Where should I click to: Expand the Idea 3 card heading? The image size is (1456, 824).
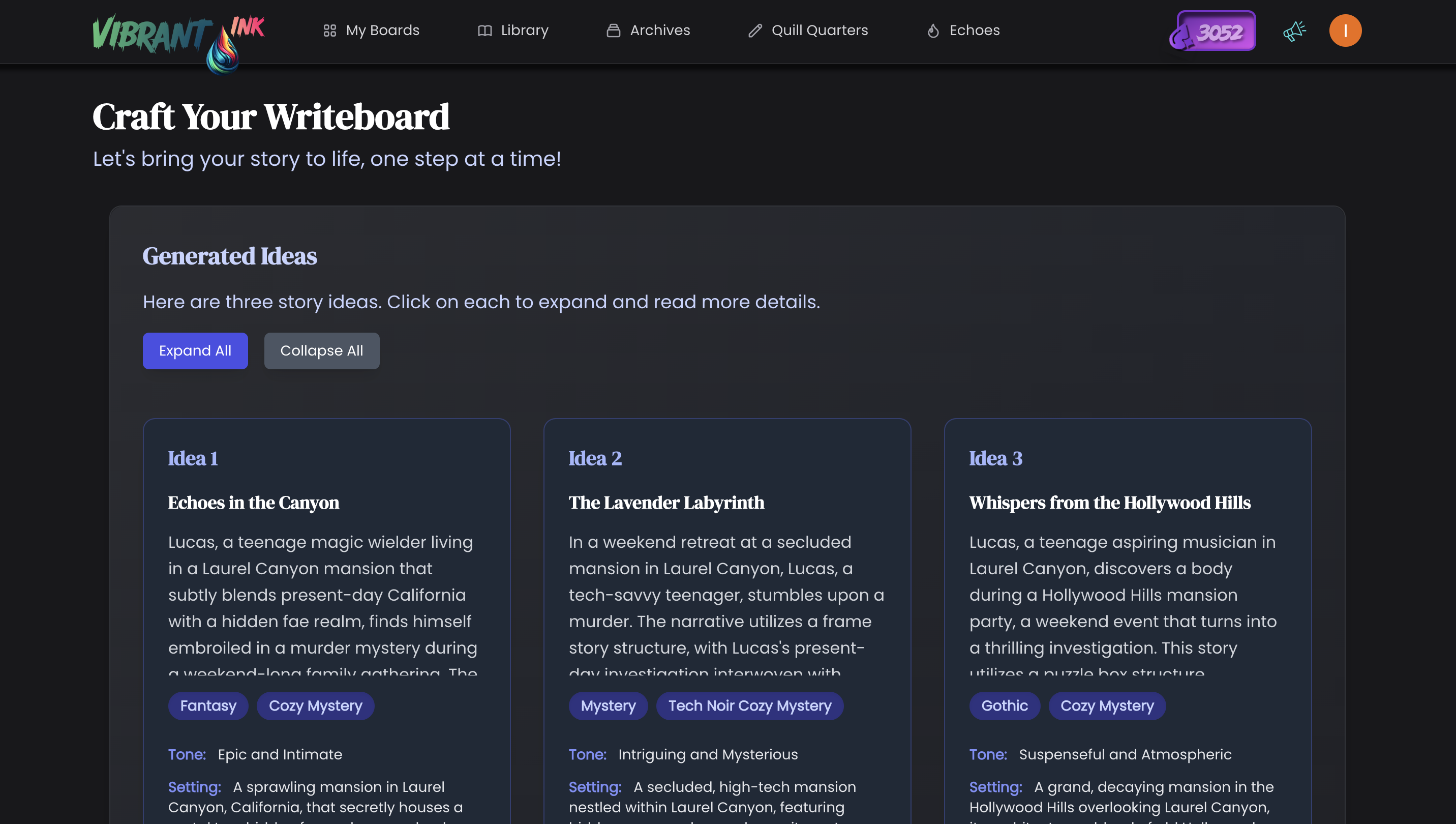[x=995, y=458]
